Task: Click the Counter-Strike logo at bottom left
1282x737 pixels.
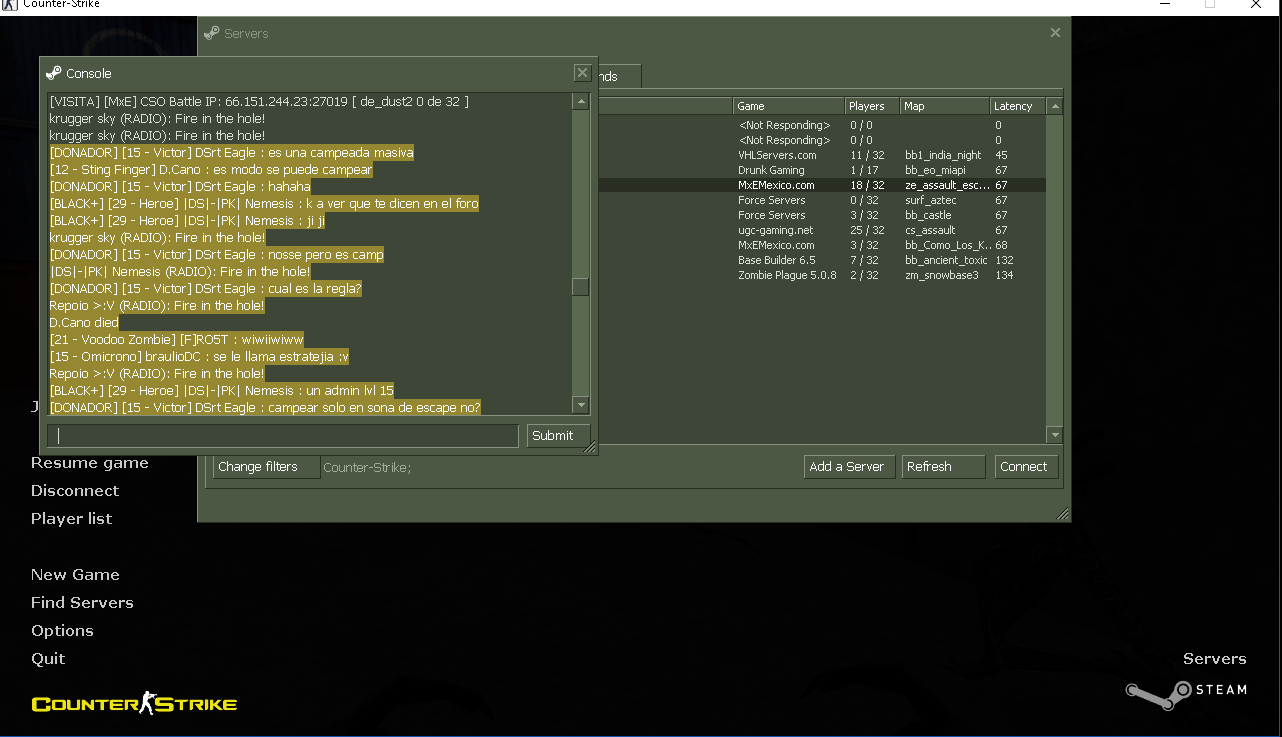Action: click(134, 704)
